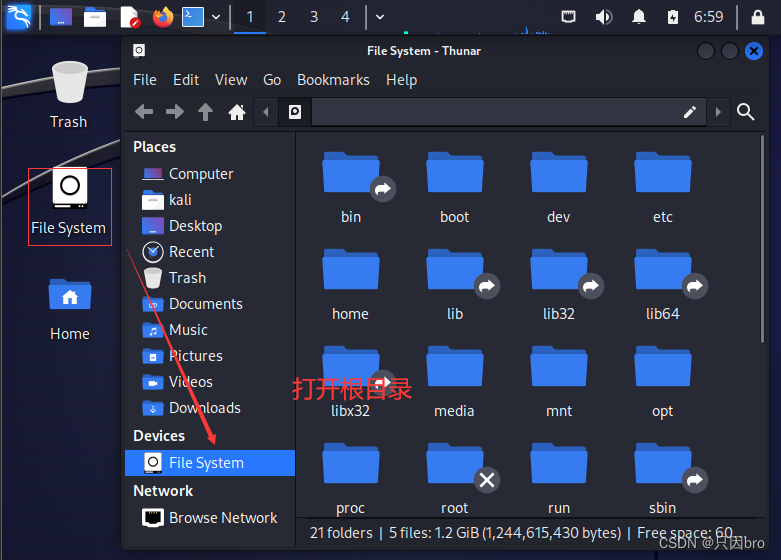This screenshot has height=560, width=781.
Task: Open Trash in Thunar sidebar
Action: [210, 278]
